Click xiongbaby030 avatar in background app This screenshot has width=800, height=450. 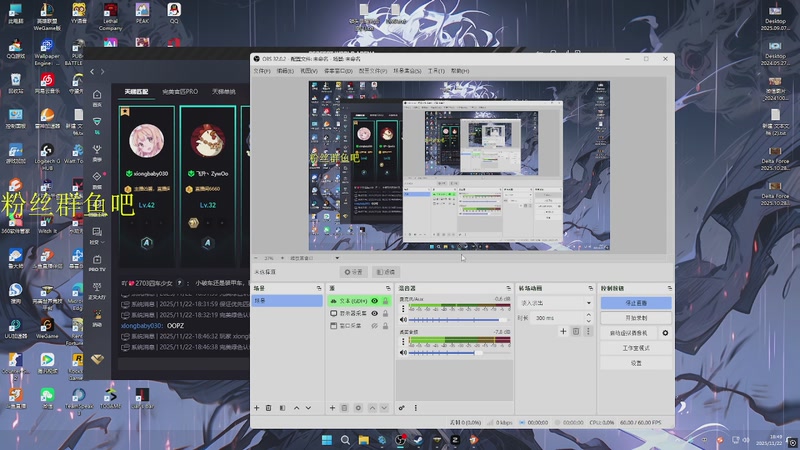coord(147,140)
